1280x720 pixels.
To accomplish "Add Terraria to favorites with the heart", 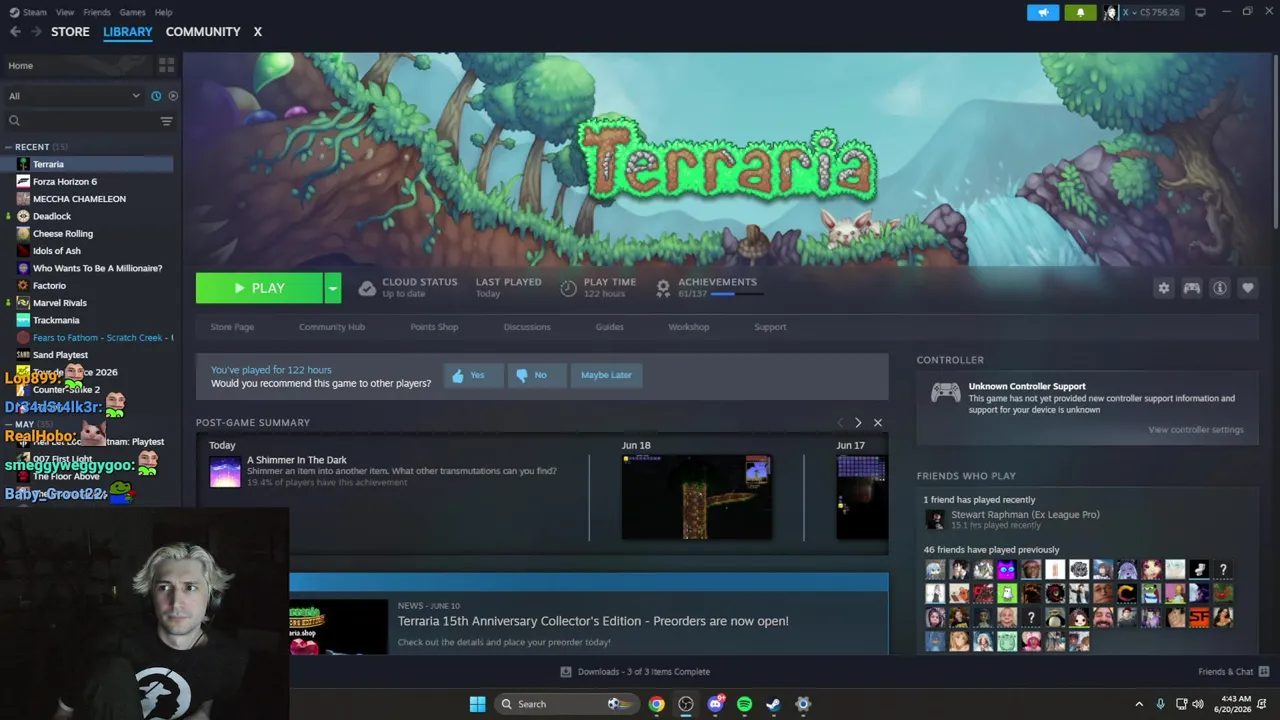I will pos(1248,288).
